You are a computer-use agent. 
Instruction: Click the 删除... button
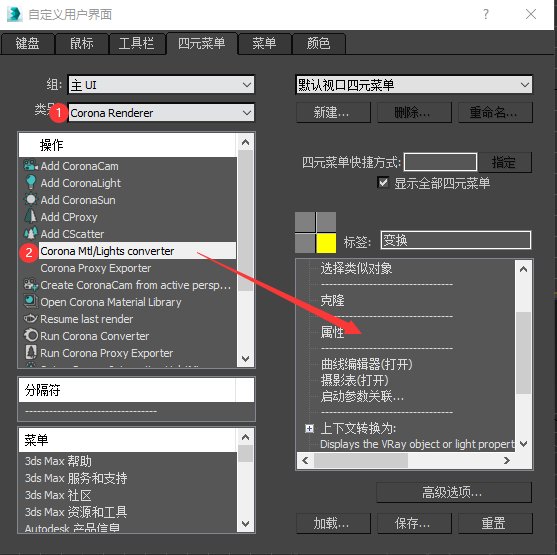414,113
